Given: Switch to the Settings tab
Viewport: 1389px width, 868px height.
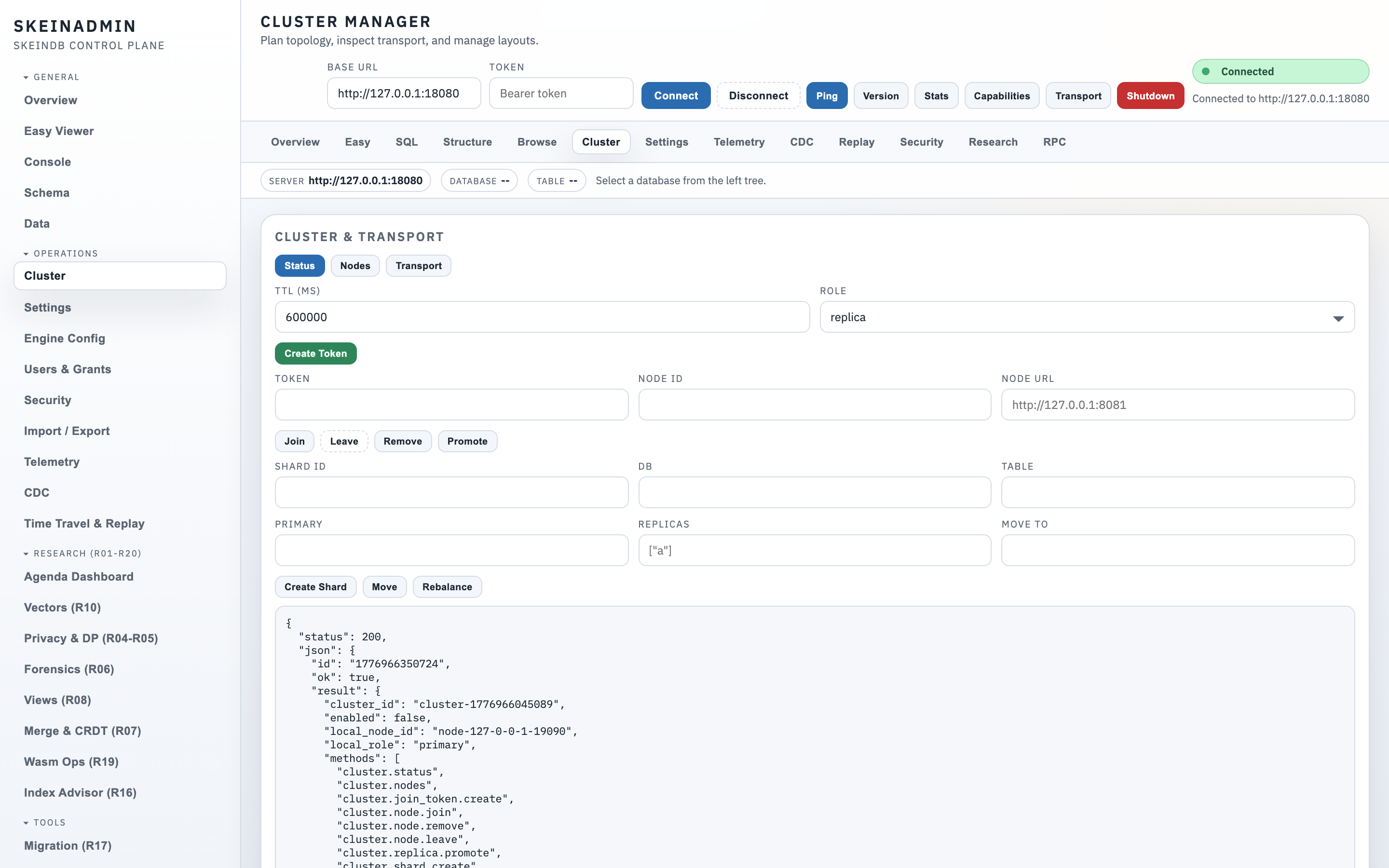Looking at the screenshot, I should 667,142.
